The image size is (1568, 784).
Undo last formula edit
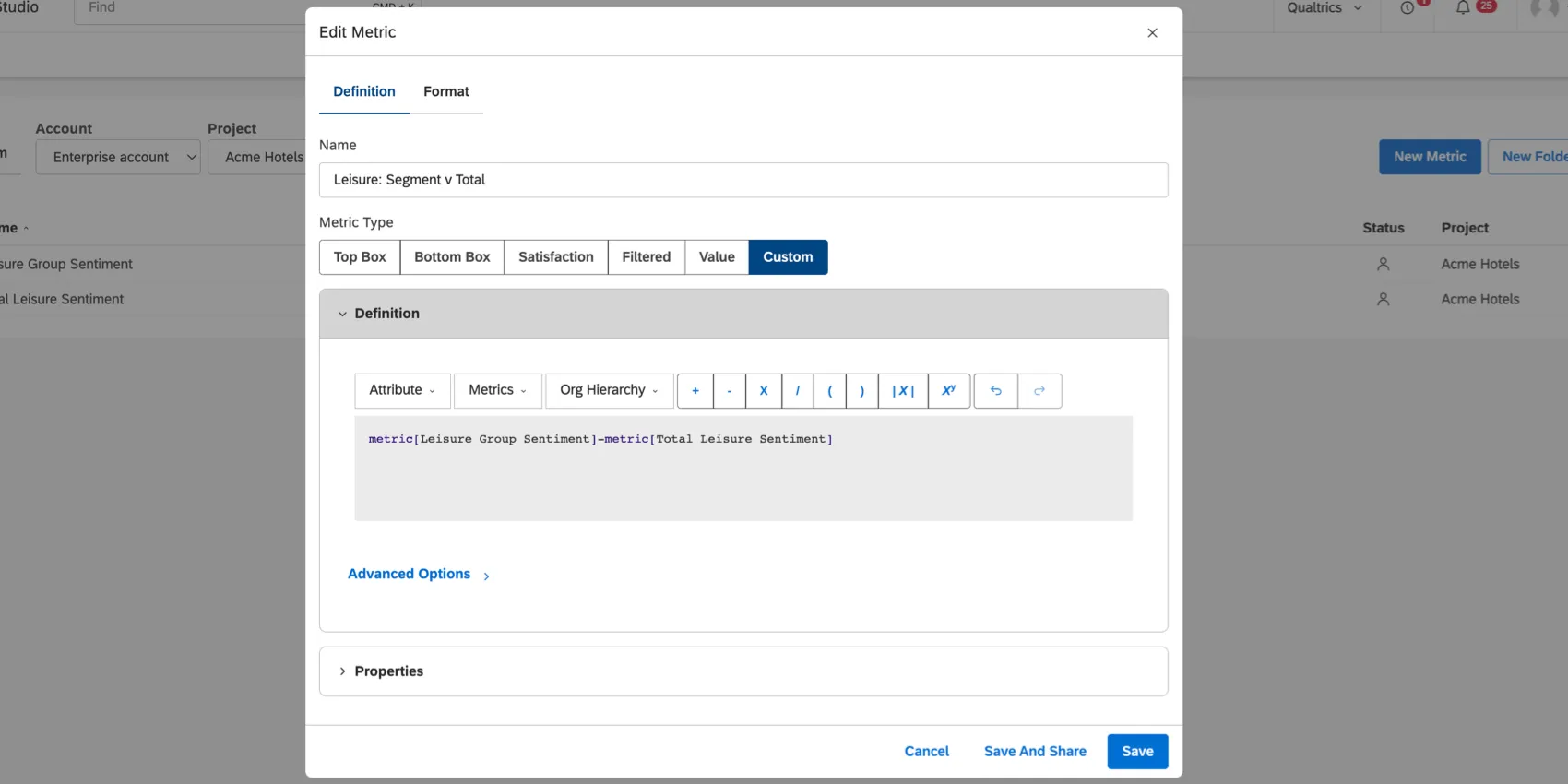tap(996, 391)
